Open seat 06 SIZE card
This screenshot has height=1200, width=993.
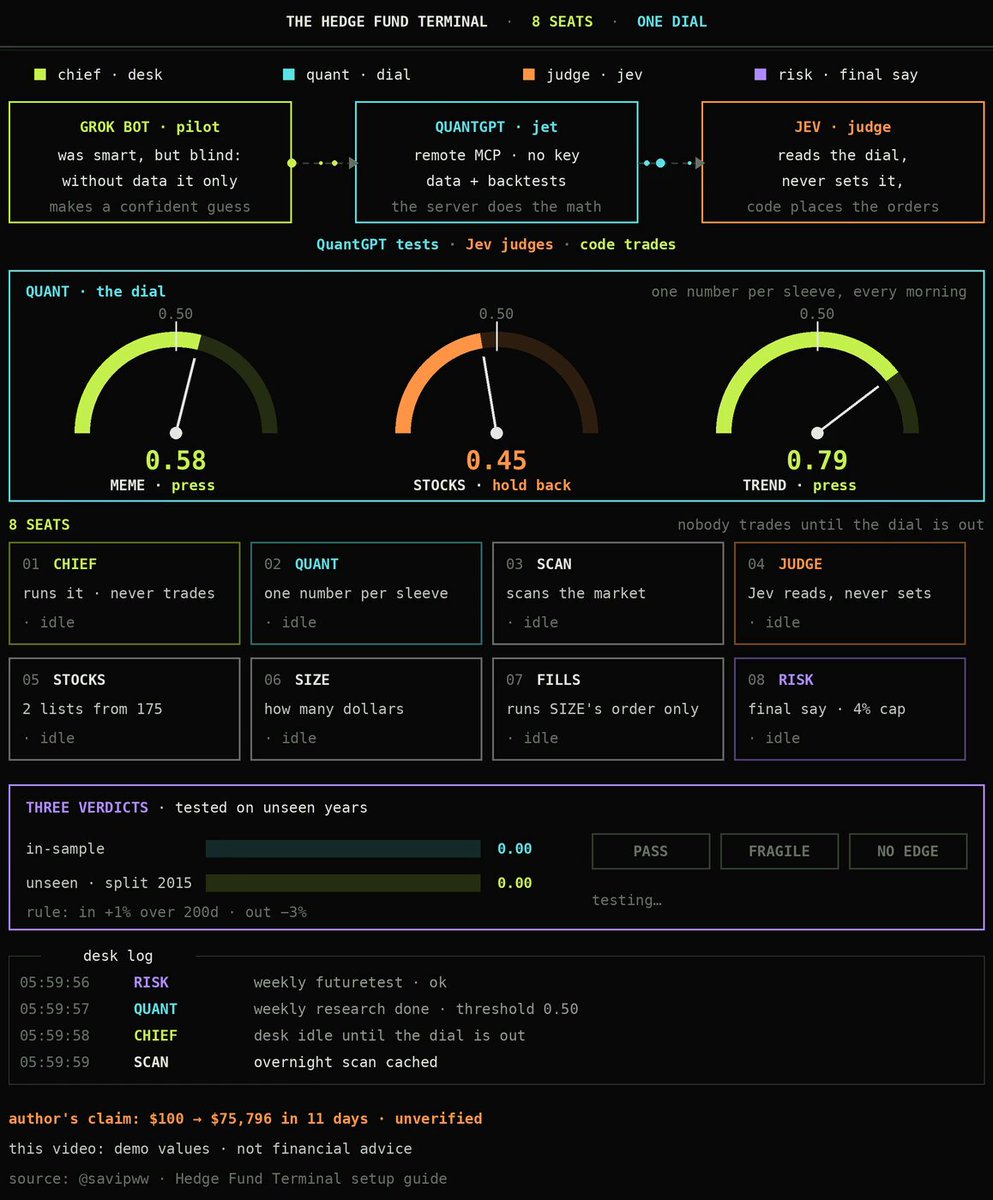click(366, 709)
